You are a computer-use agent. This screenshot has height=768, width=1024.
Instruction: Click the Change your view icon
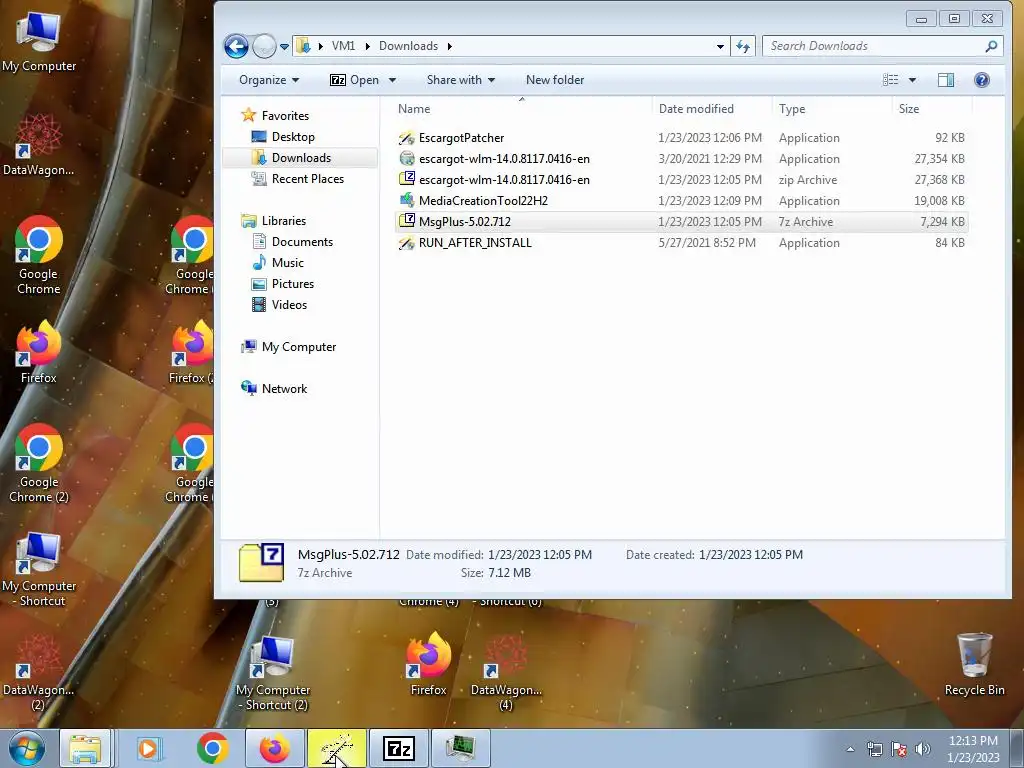pos(890,80)
